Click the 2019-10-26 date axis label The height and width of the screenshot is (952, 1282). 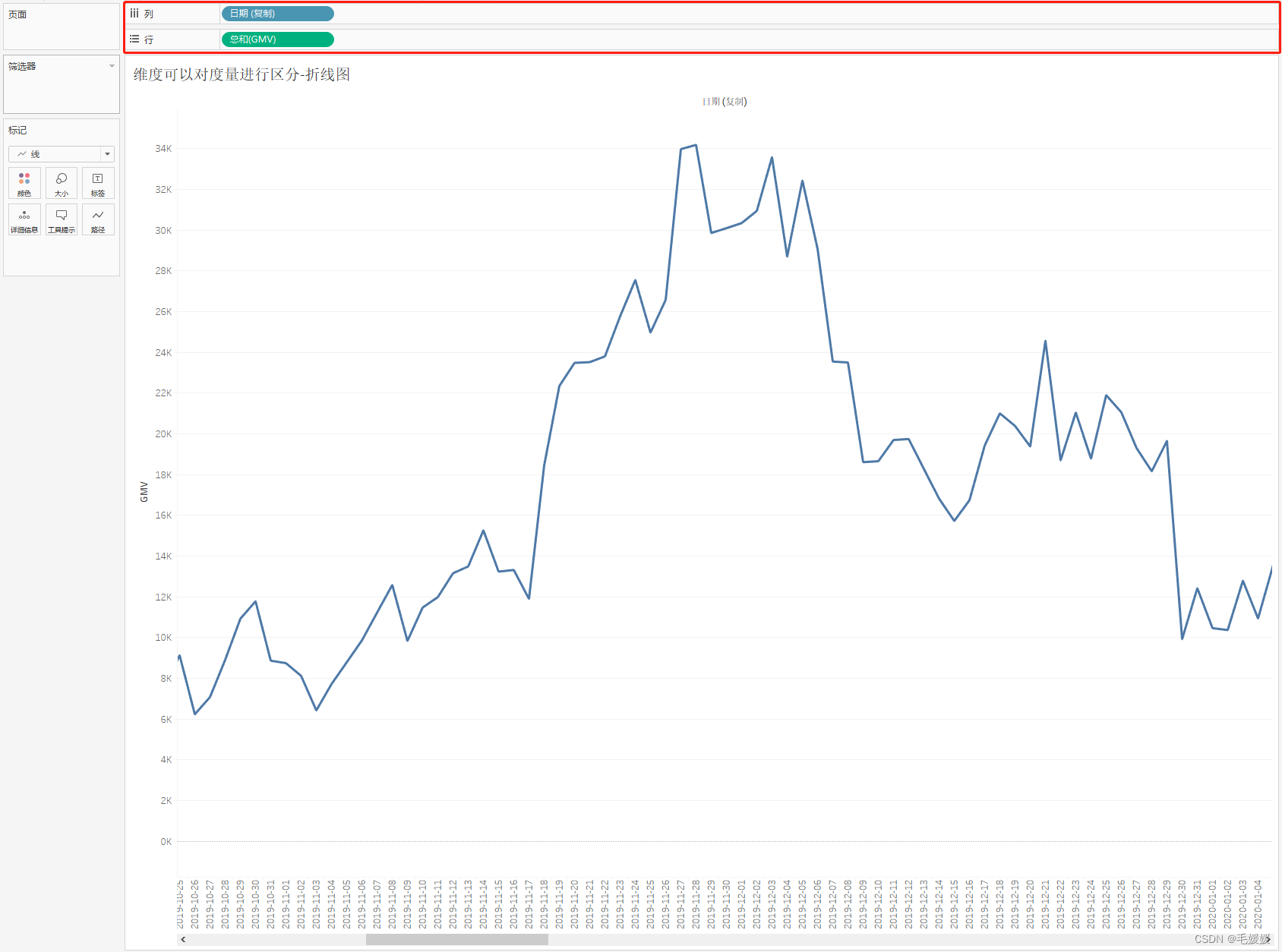click(195, 904)
